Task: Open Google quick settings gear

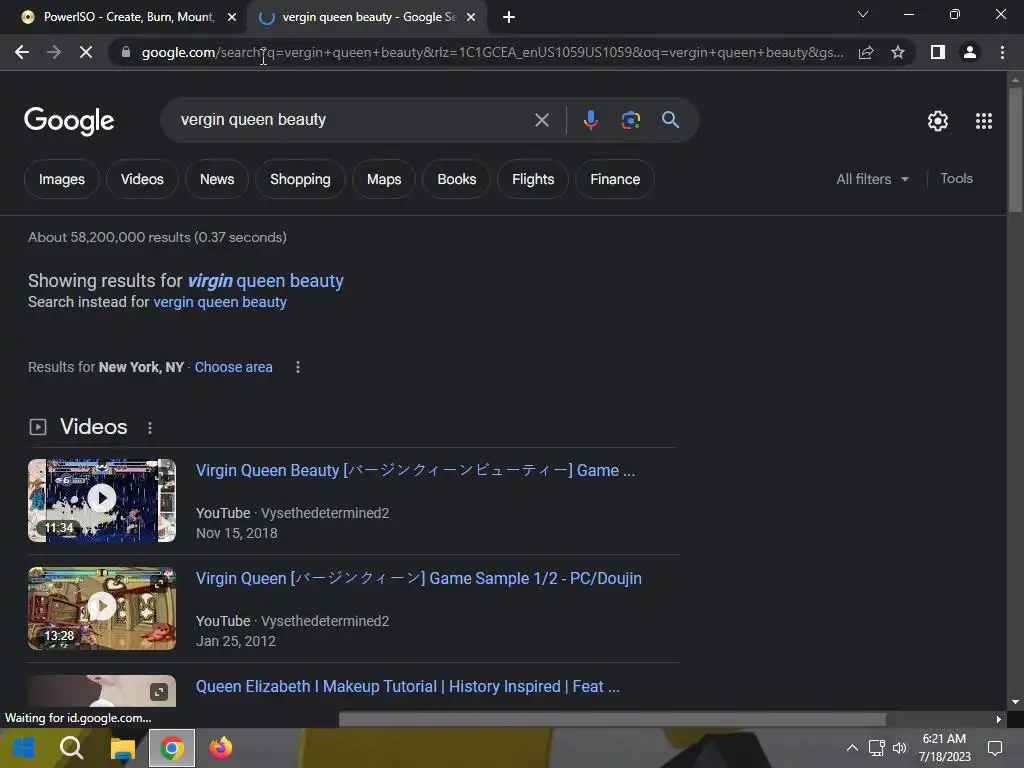Action: pyautogui.click(x=938, y=121)
